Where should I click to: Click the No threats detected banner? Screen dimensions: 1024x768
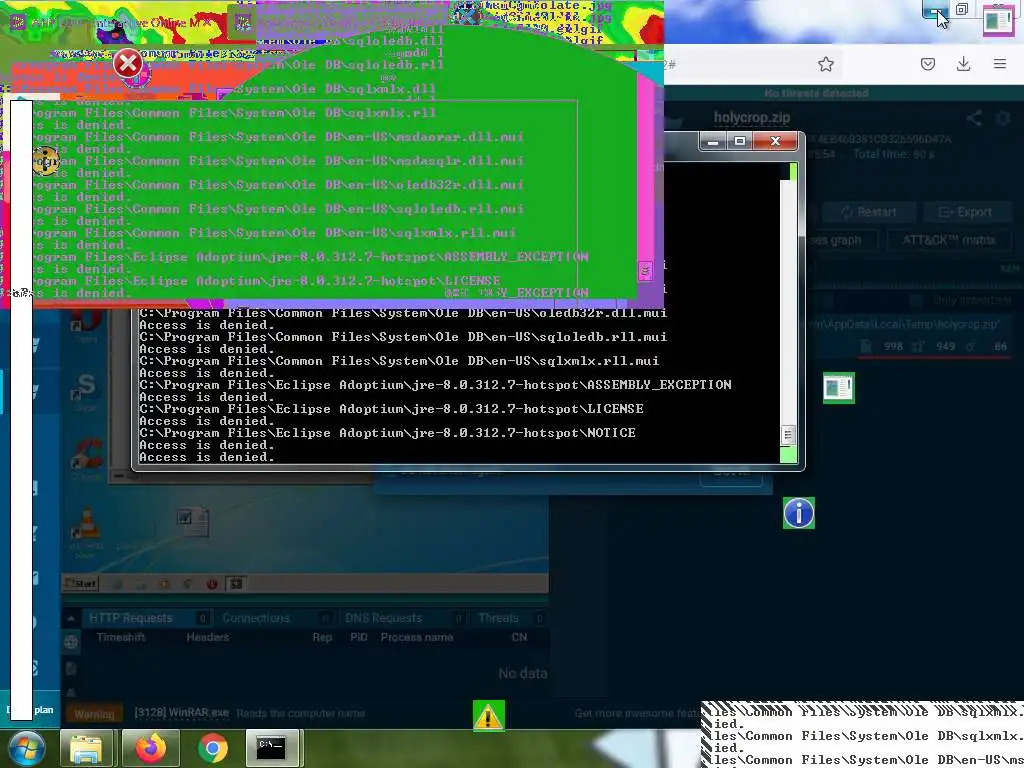click(816, 93)
